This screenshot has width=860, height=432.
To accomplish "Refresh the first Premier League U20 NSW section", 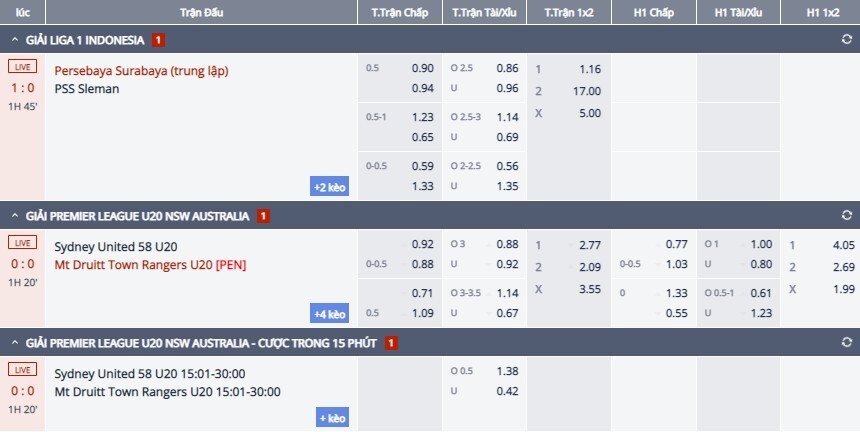I will click(x=846, y=215).
